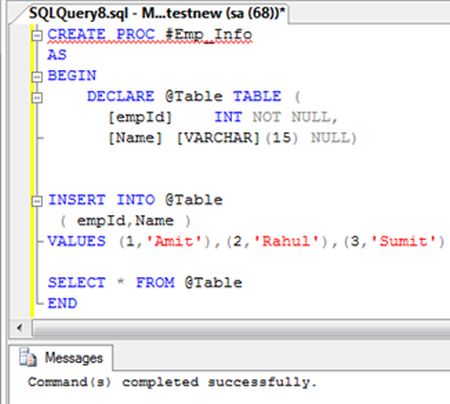Click the 'empId,Name' column list
Image resolution: width=450 pixels, height=404 pixels.
coord(125,221)
